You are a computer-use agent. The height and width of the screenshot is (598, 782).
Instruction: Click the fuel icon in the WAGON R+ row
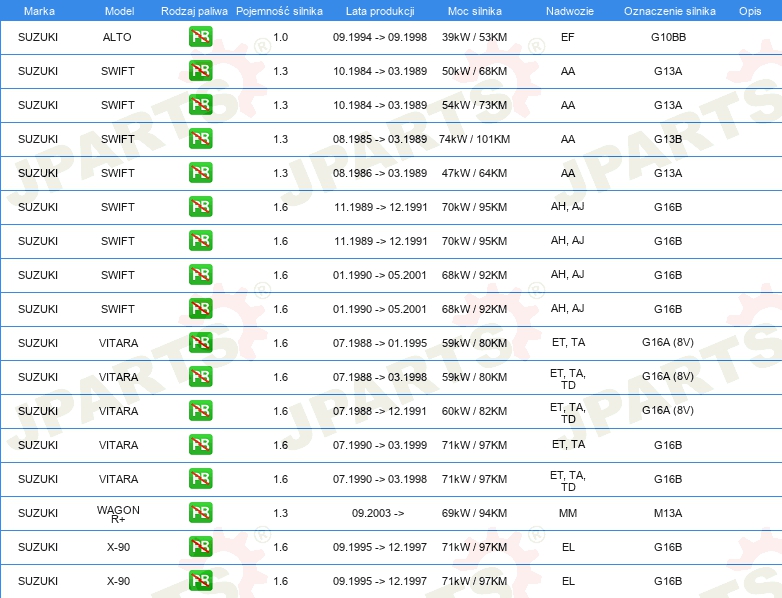(200, 513)
